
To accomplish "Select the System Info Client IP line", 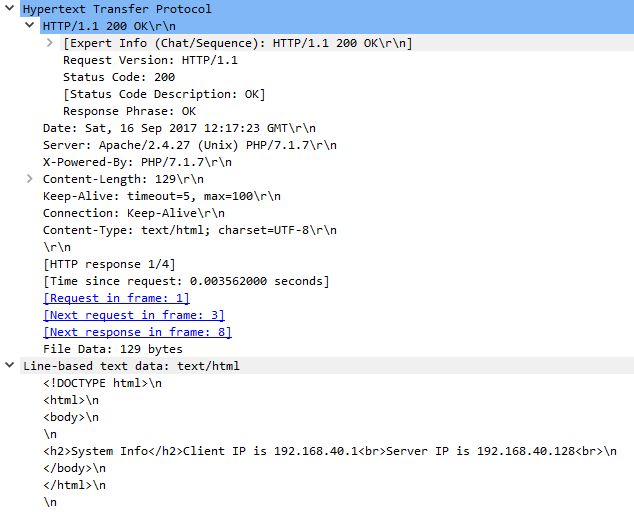I will click(x=330, y=451).
